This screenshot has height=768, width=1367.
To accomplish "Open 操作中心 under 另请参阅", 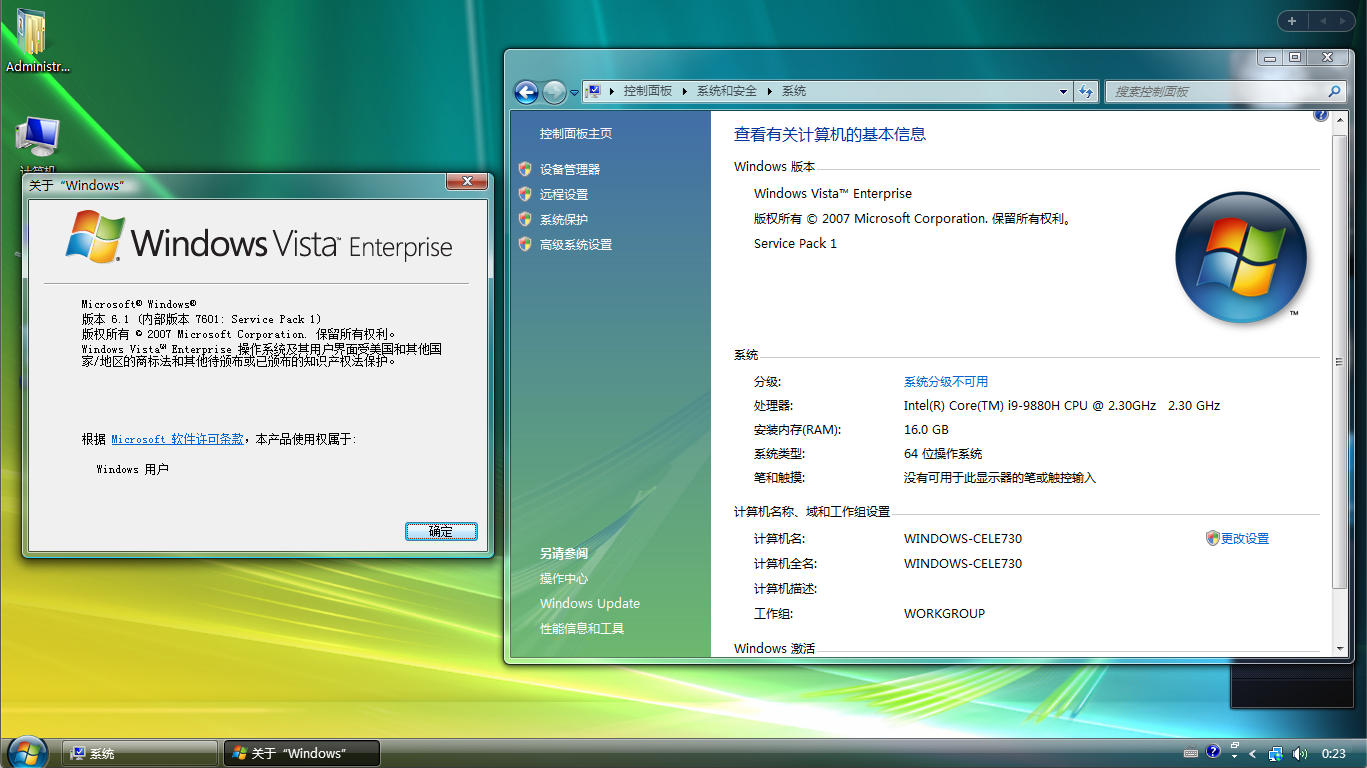I will pos(564,579).
